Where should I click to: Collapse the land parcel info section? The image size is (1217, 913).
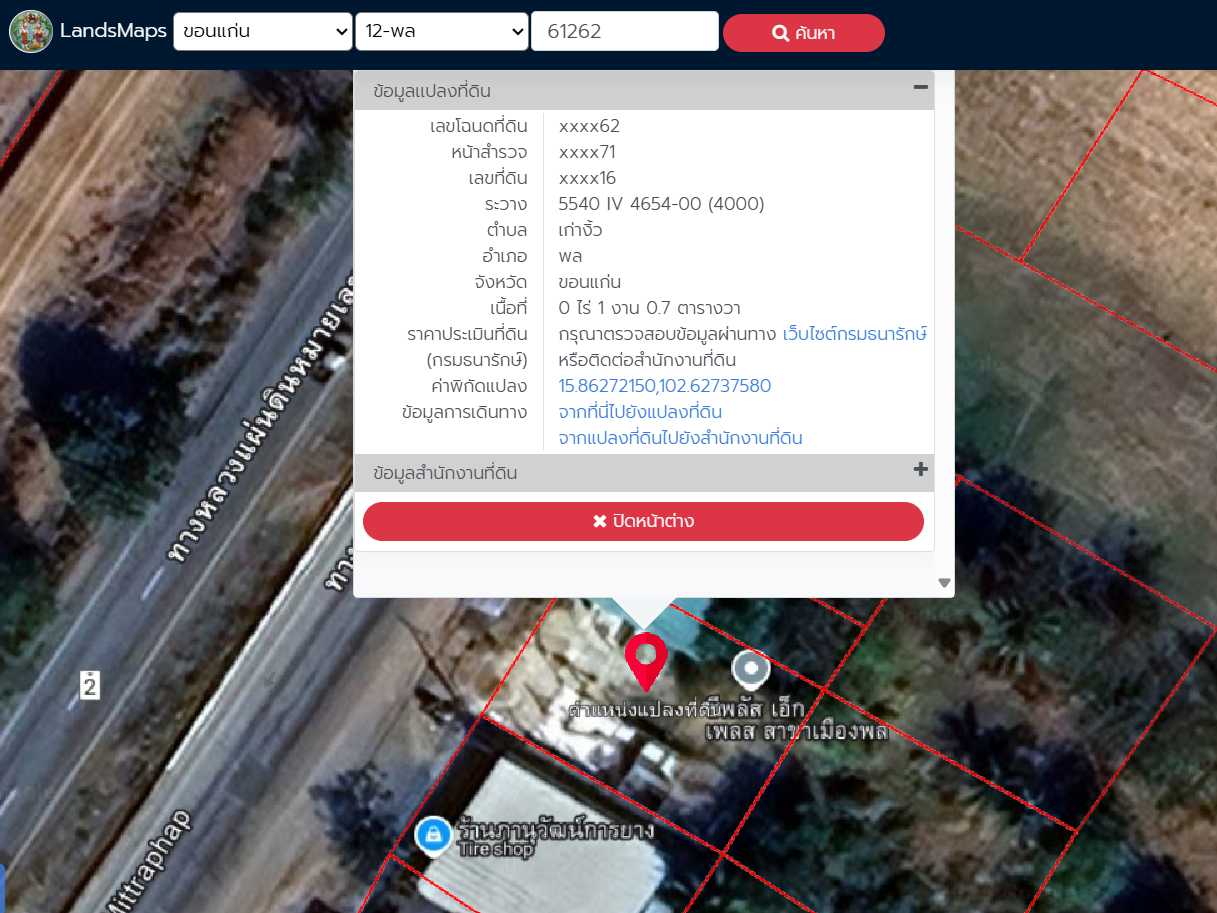tap(920, 88)
